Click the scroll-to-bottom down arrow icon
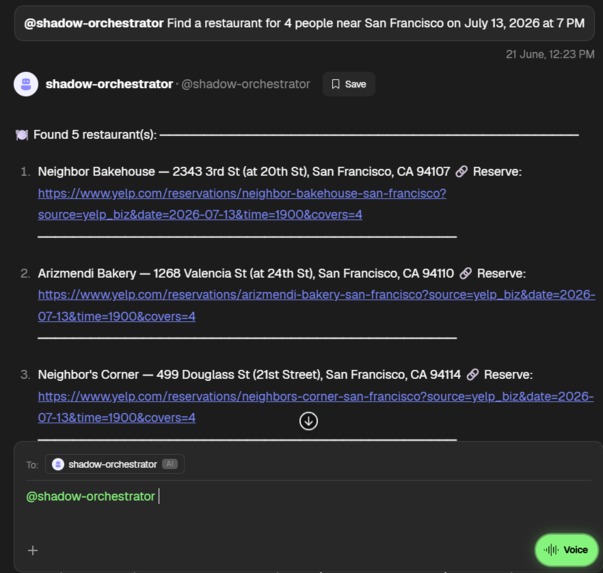Image resolution: width=603 pixels, height=573 pixels. pos(308,421)
